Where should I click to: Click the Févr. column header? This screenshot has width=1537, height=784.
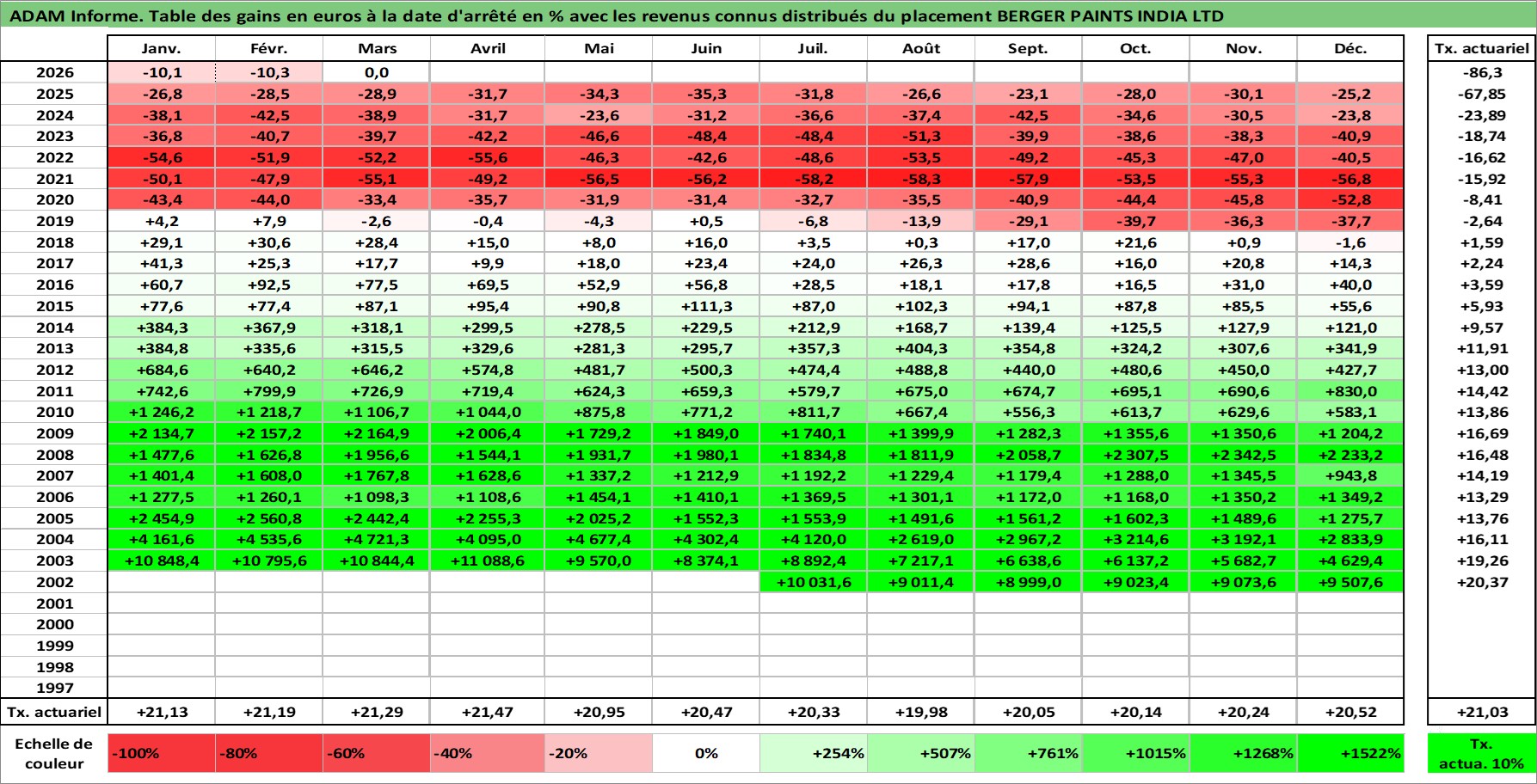click(x=268, y=48)
